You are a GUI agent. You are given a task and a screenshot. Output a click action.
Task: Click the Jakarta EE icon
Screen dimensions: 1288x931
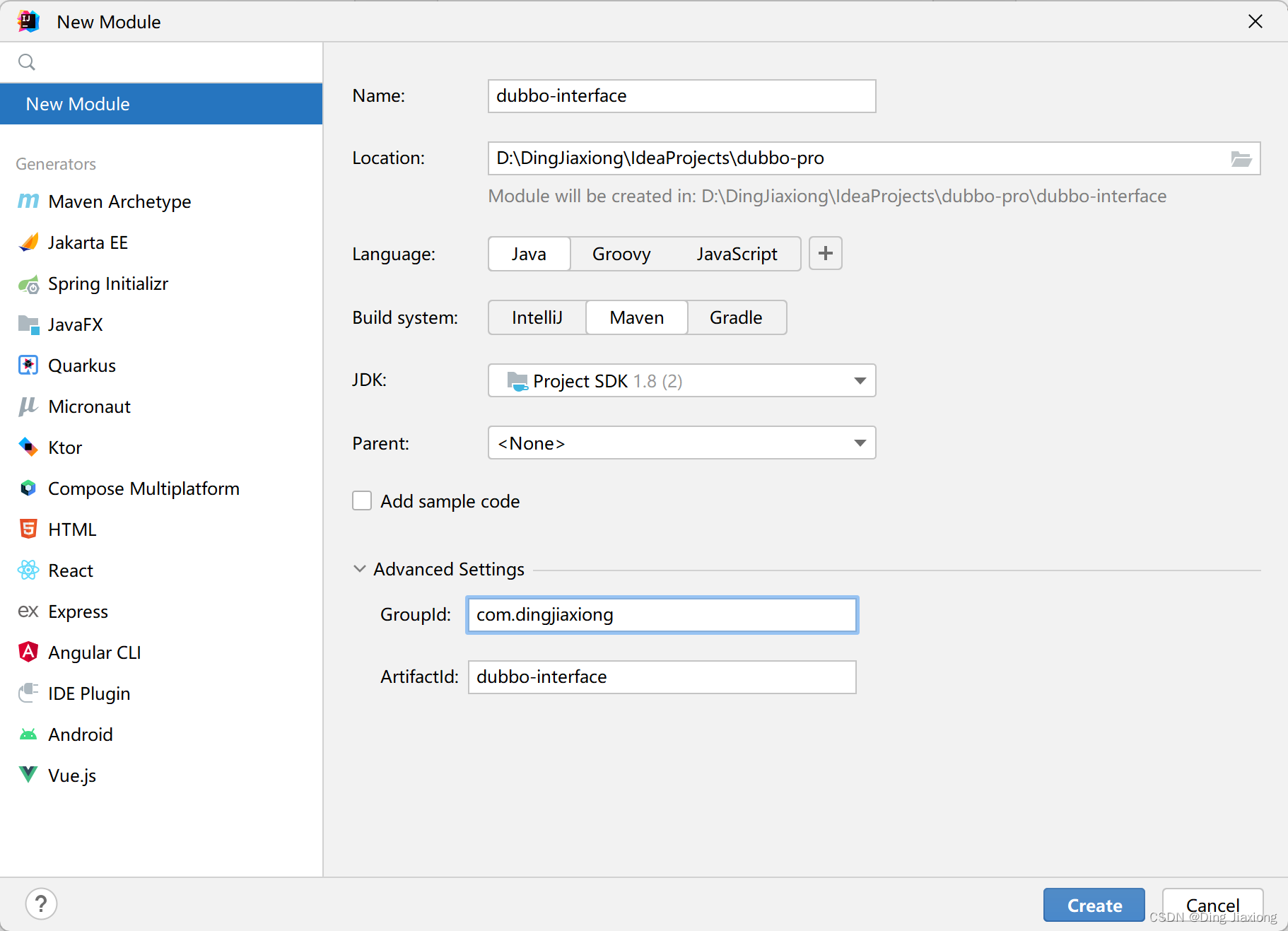(28, 242)
